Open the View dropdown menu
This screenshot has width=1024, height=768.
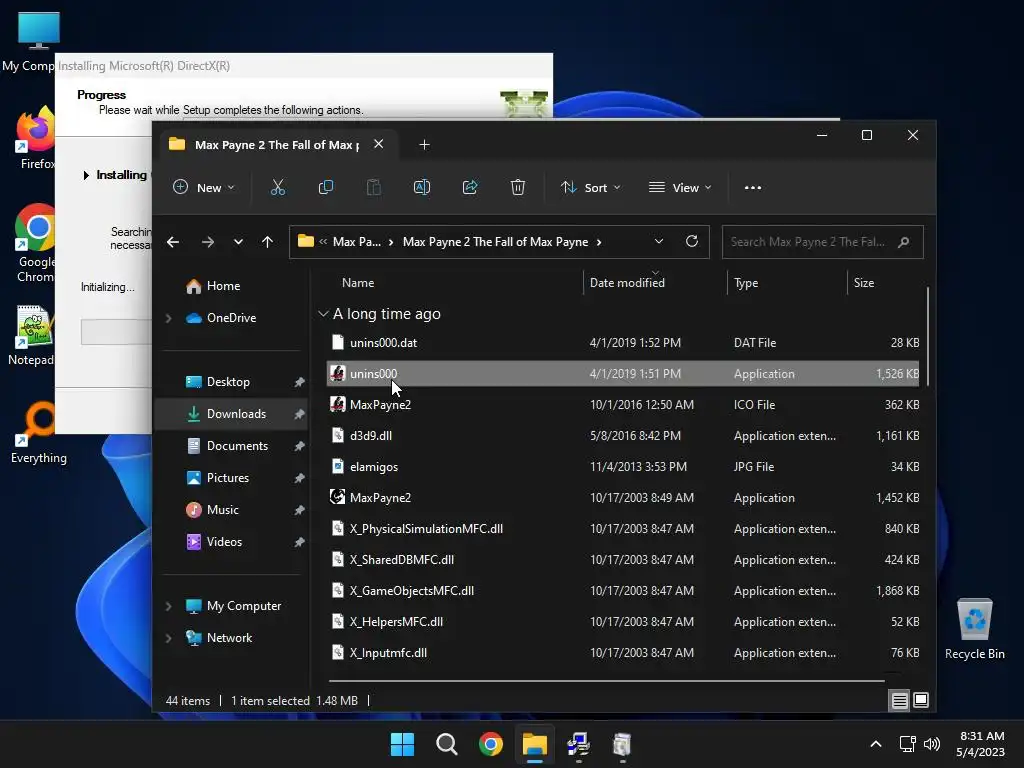tap(680, 187)
